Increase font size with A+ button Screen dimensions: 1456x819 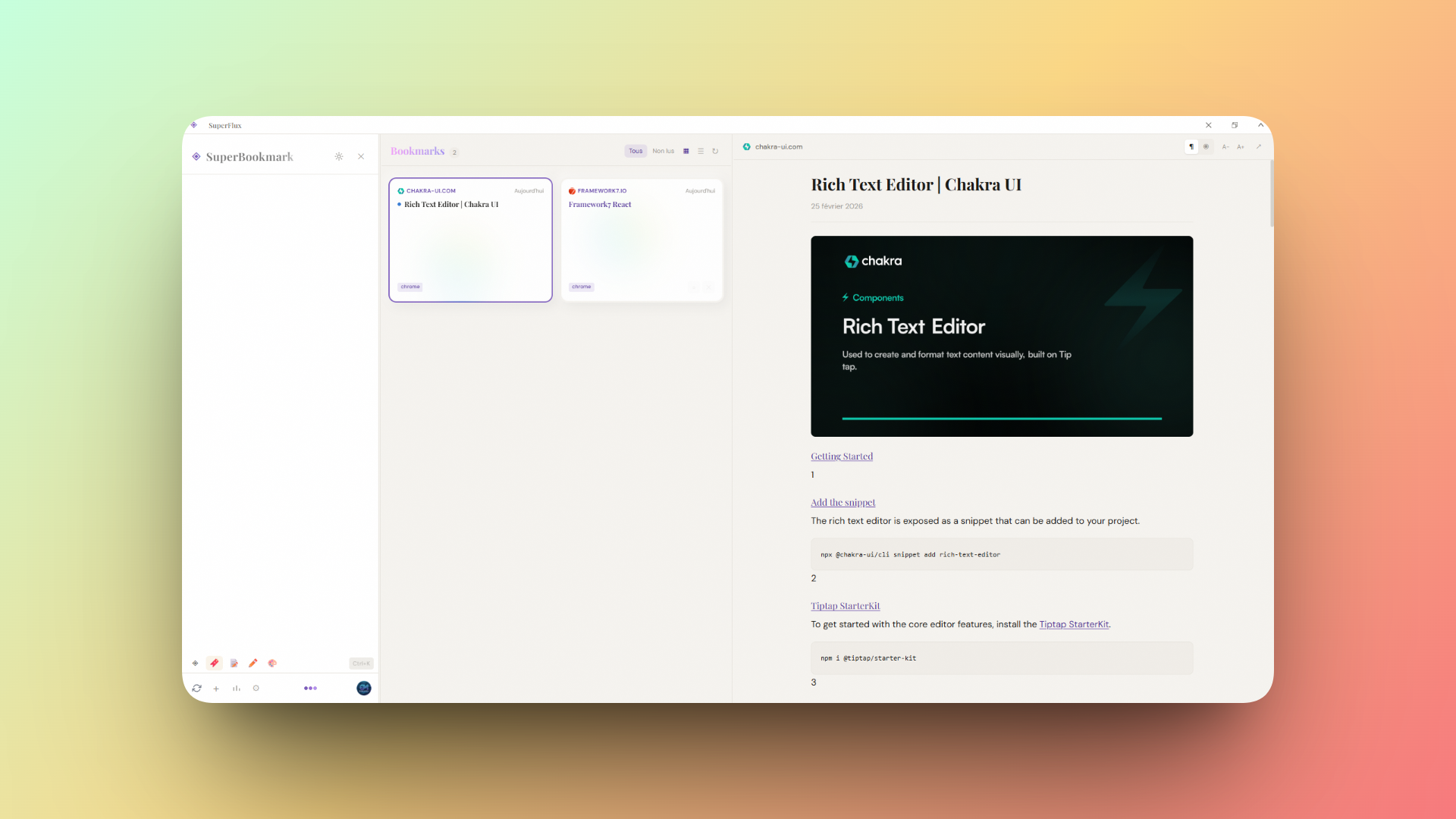click(1241, 146)
